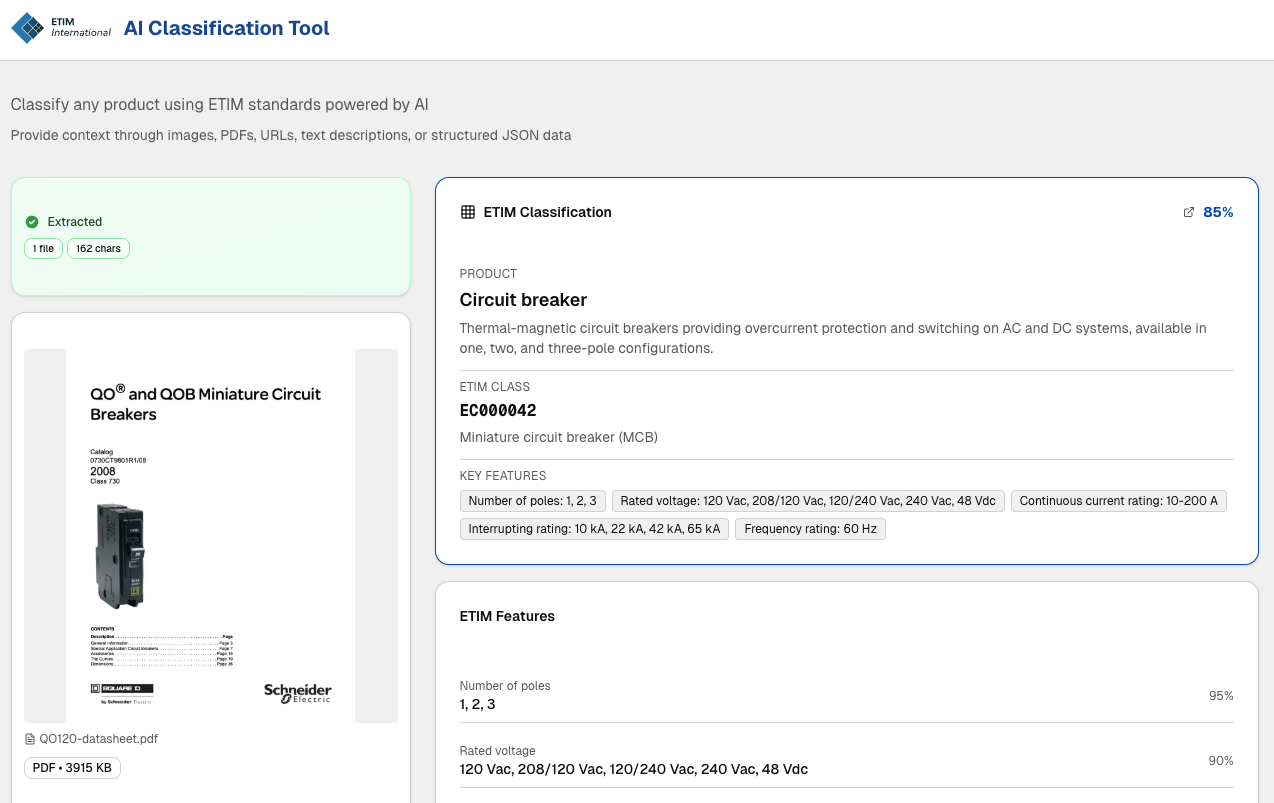Click the green Extracted checkmark icon
1274x803 pixels.
click(32, 222)
